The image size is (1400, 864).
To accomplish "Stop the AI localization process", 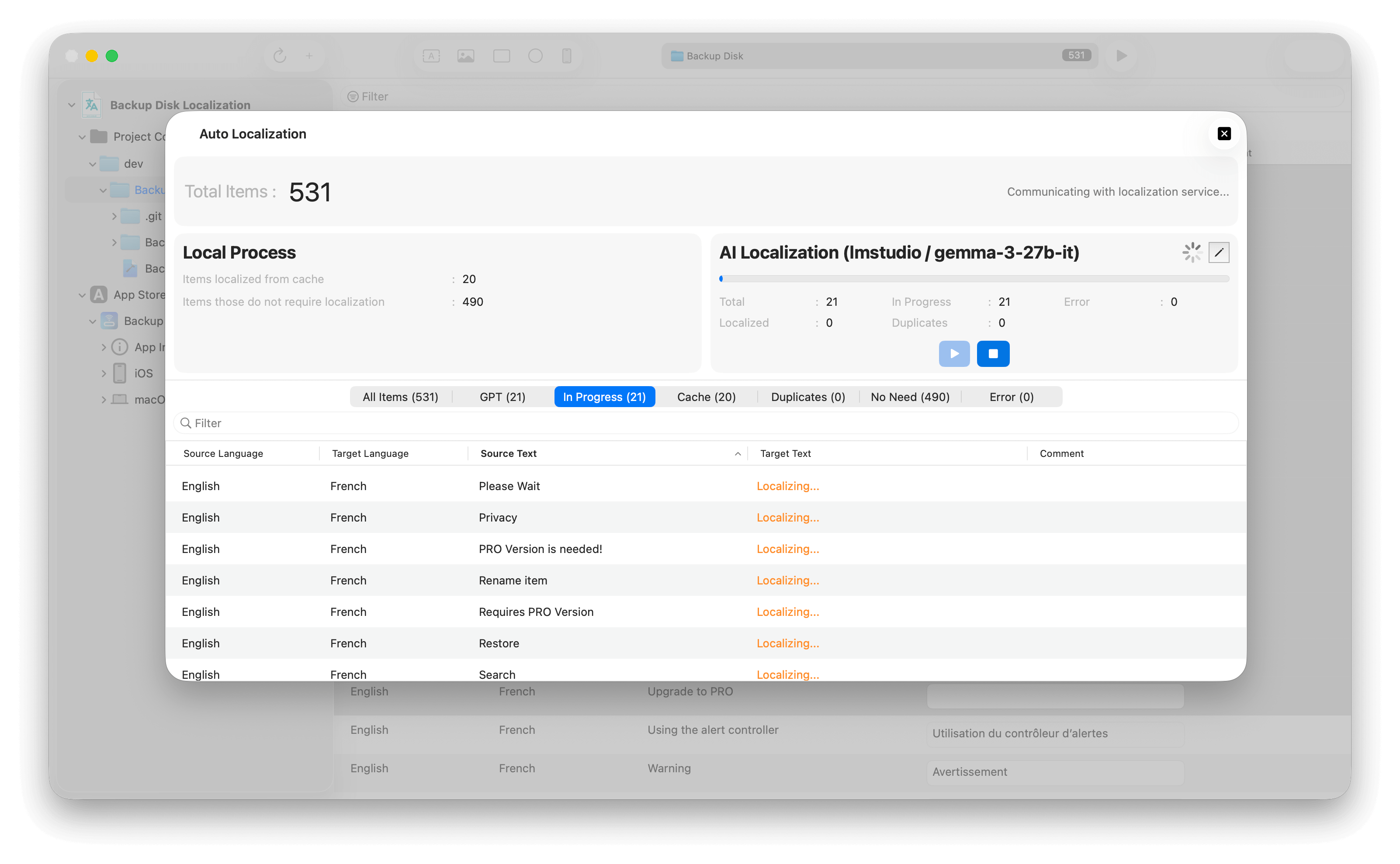I will click(x=993, y=354).
